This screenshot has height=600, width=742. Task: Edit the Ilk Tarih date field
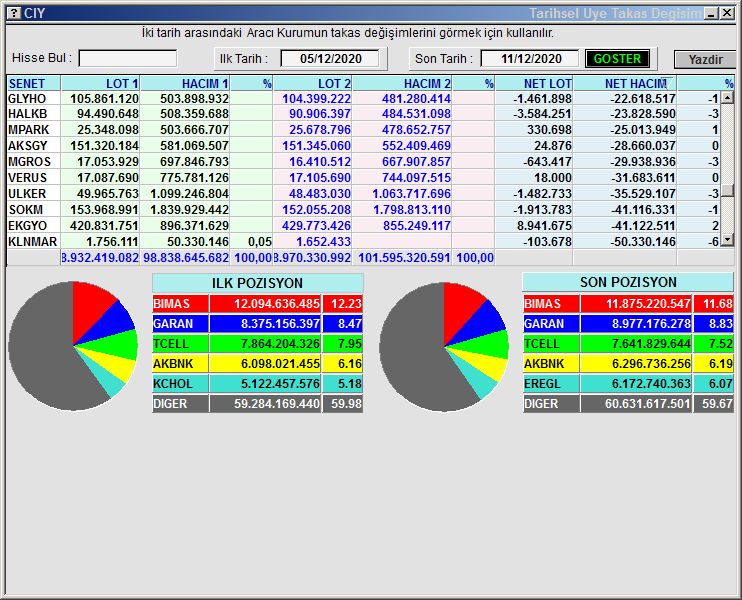tap(330, 59)
